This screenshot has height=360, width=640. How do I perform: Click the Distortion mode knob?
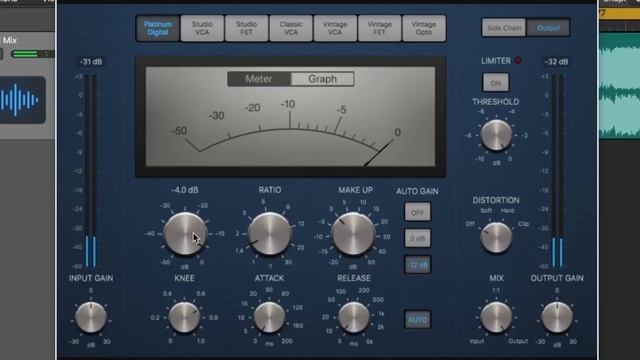pos(496,237)
